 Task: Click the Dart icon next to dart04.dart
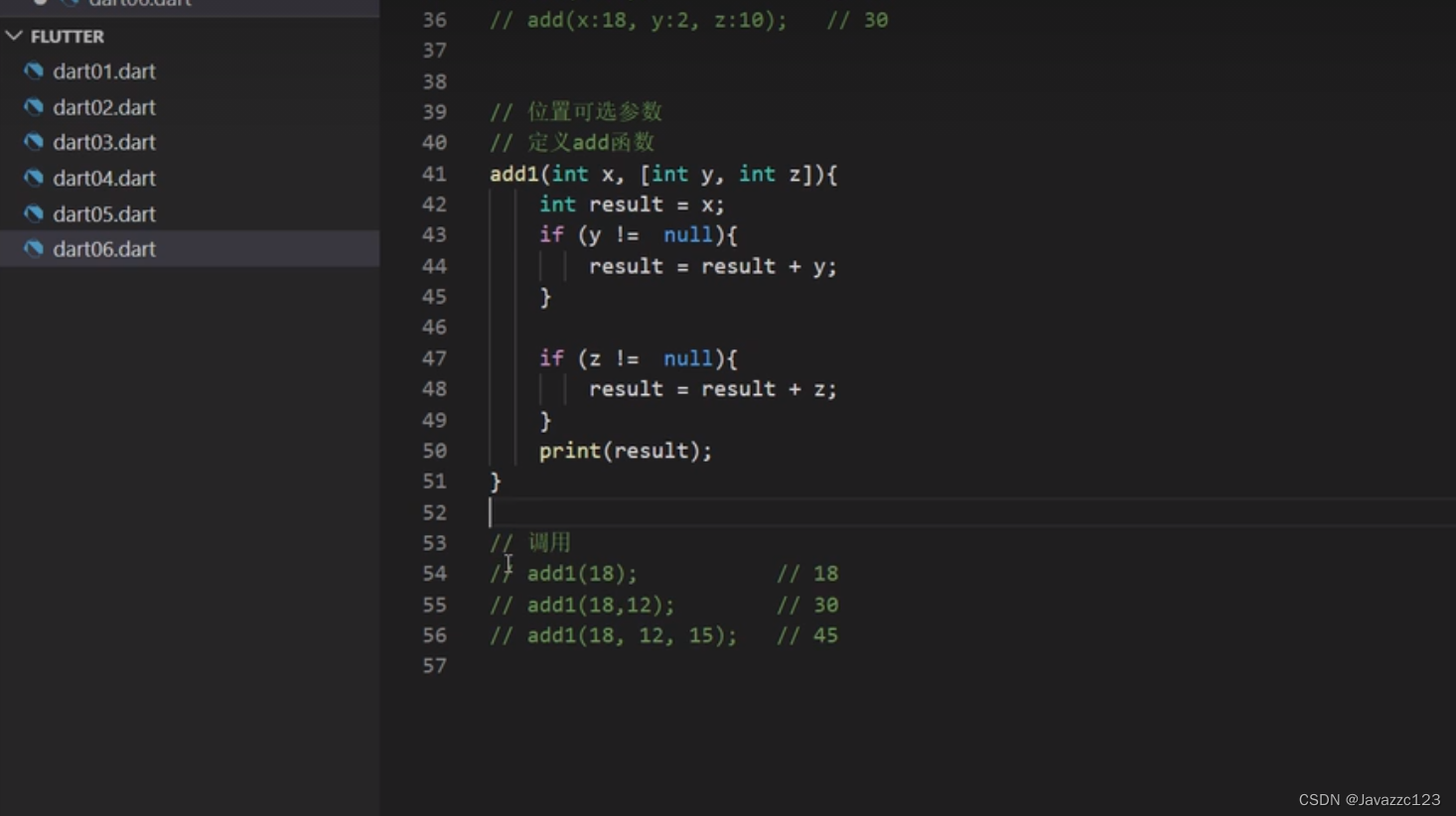click(x=34, y=178)
